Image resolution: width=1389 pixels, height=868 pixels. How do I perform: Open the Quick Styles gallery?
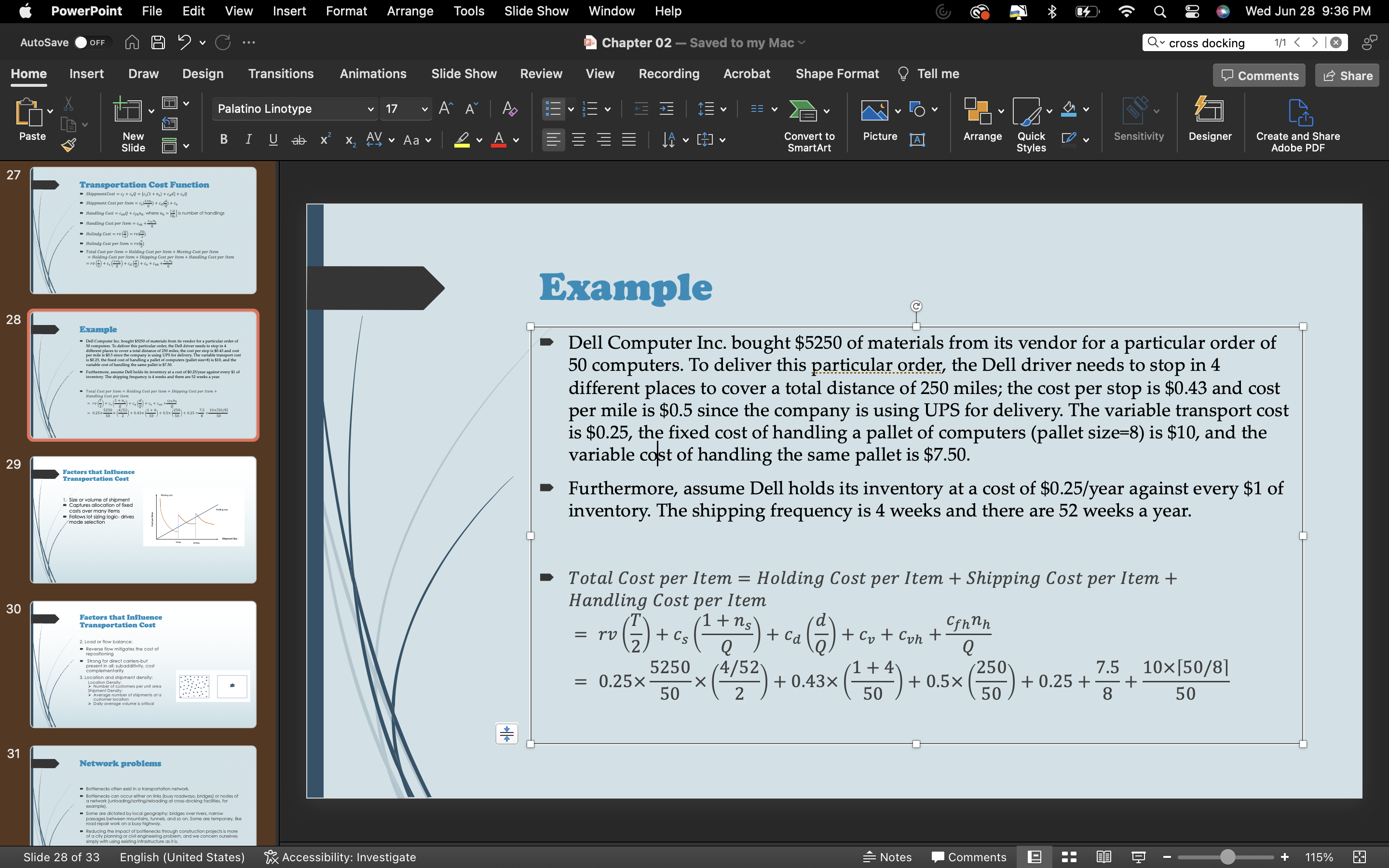[1027, 111]
